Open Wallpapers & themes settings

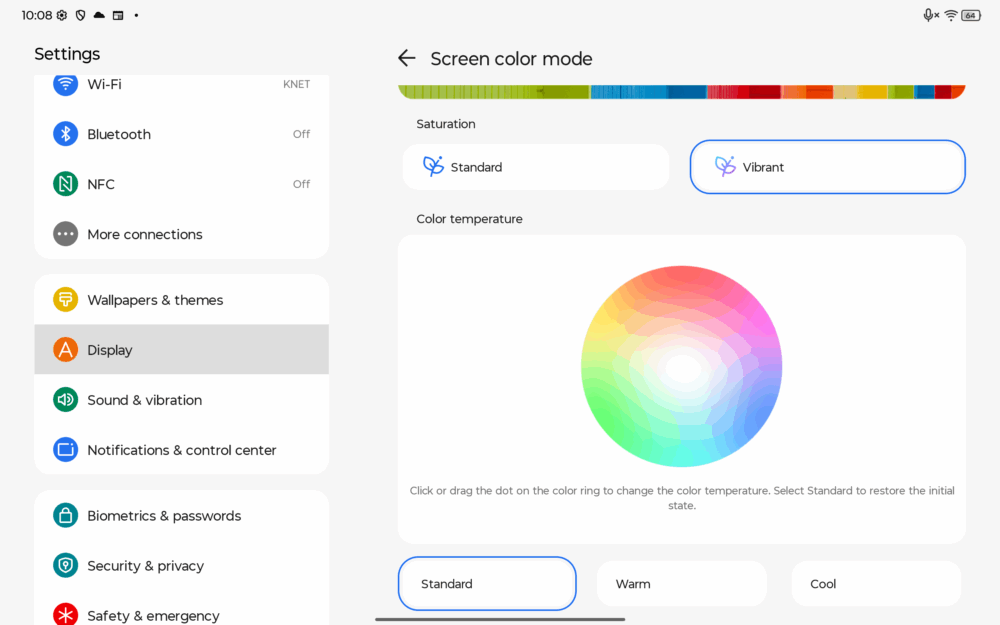[x=182, y=300]
